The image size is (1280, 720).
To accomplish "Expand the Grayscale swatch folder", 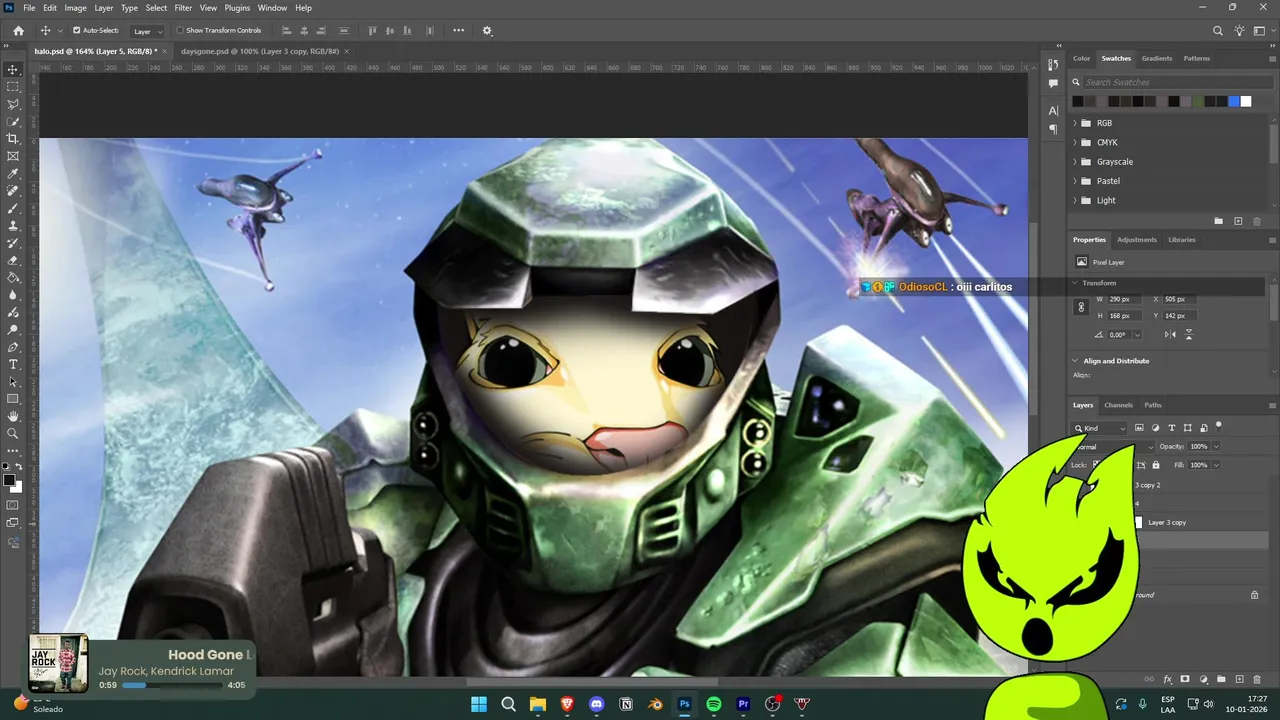I will pyautogui.click(x=1075, y=162).
